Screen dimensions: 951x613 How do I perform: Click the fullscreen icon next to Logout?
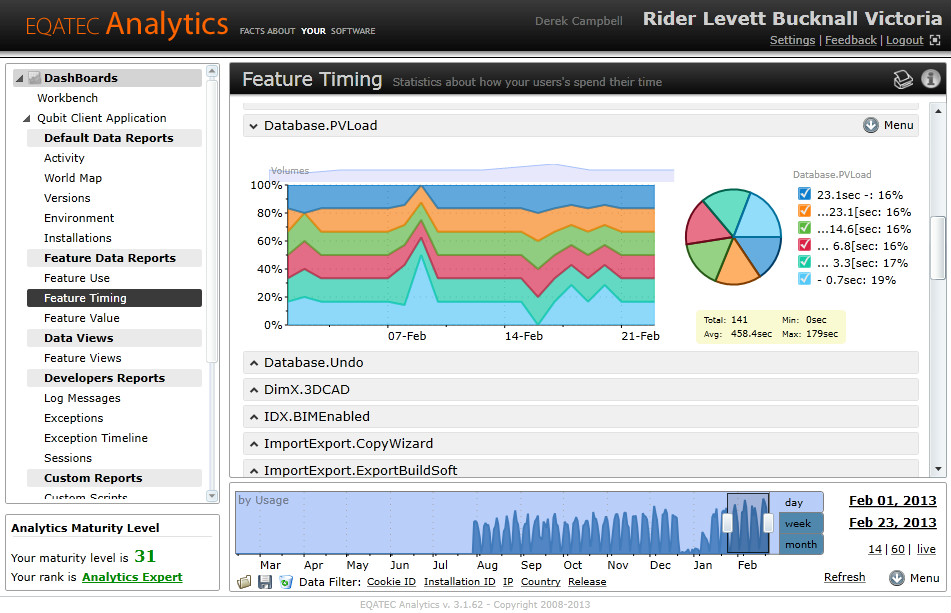[935, 40]
